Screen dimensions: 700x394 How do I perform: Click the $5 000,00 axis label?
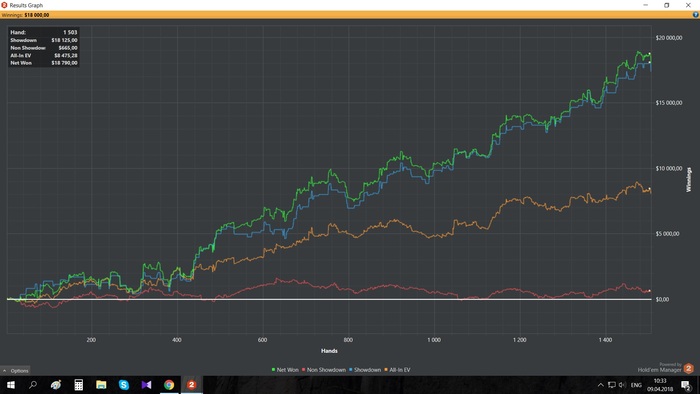(667, 233)
